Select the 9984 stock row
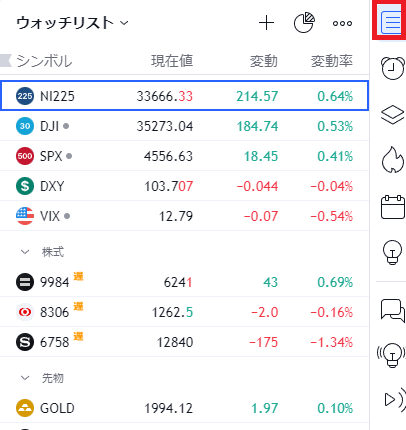This screenshot has height=430, width=406. pos(184,282)
